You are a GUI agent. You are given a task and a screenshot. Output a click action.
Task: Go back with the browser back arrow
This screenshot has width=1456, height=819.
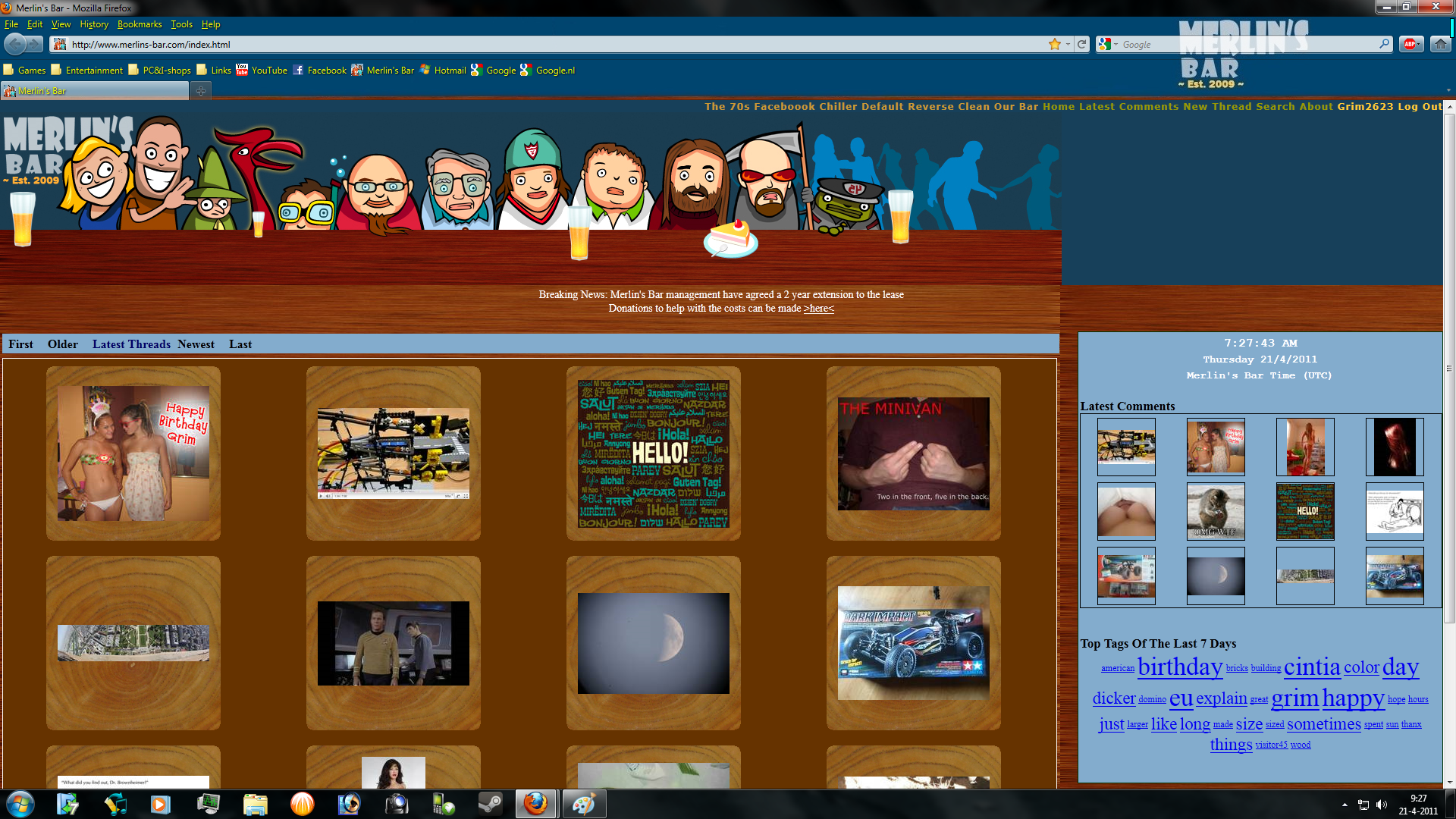coord(14,44)
